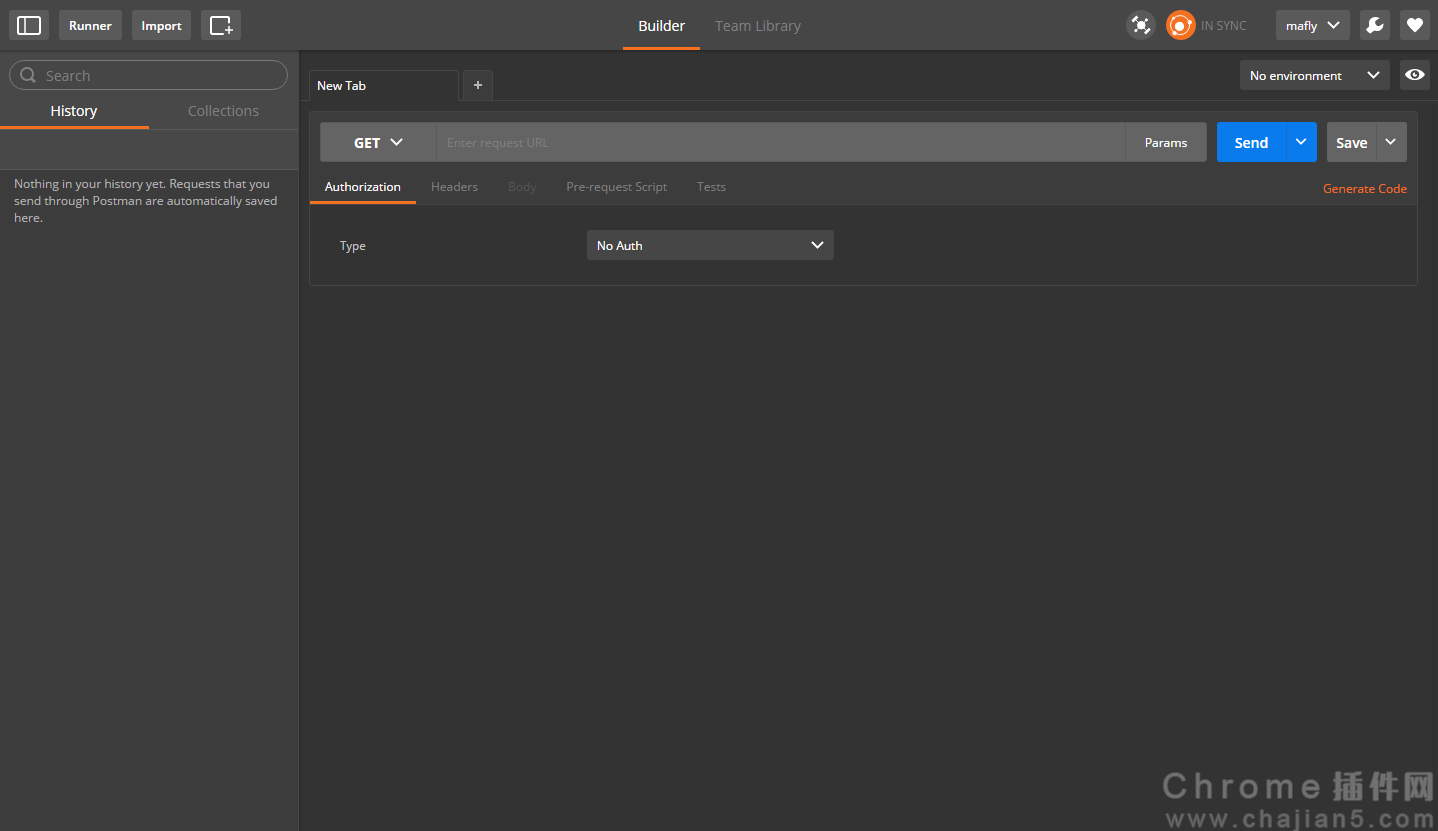
Task: Switch to the Builder tab
Action: (x=662, y=25)
